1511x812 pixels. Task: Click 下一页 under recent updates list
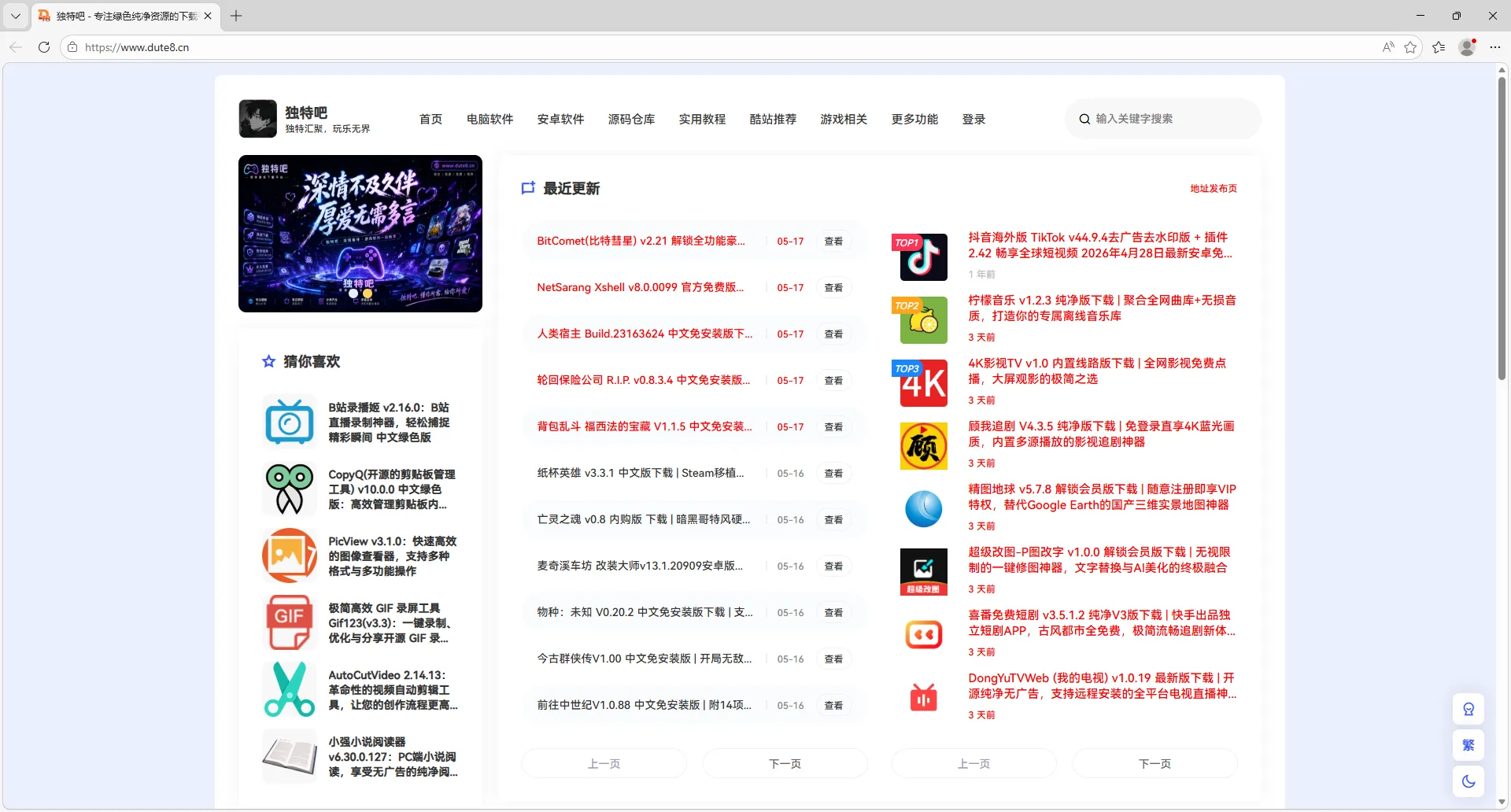(x=785, y=763)
